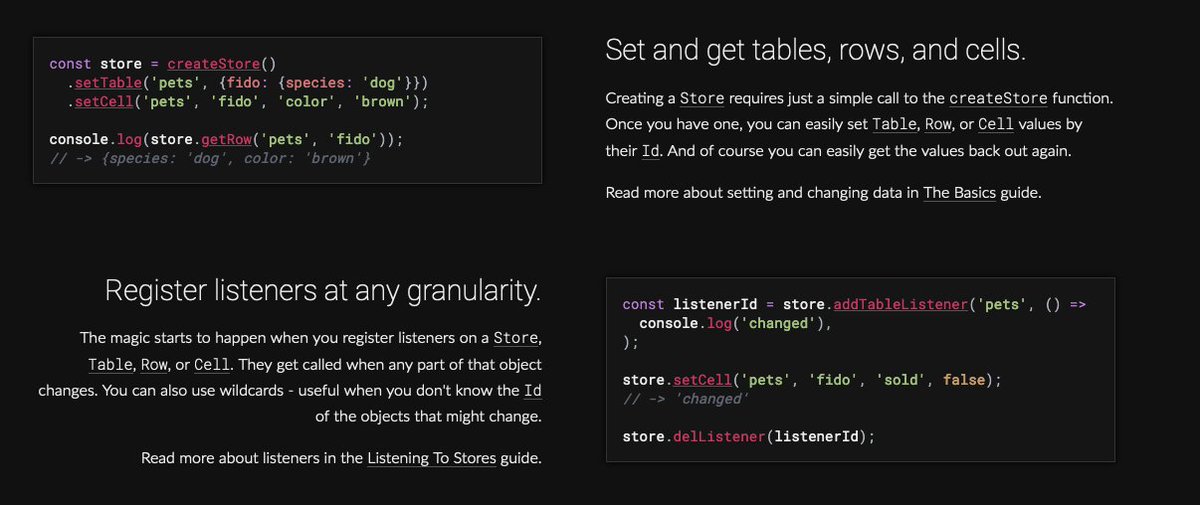Click the addTableListener method link
The width and height of the screenshot is (1200, 505).
click(900, 303)
